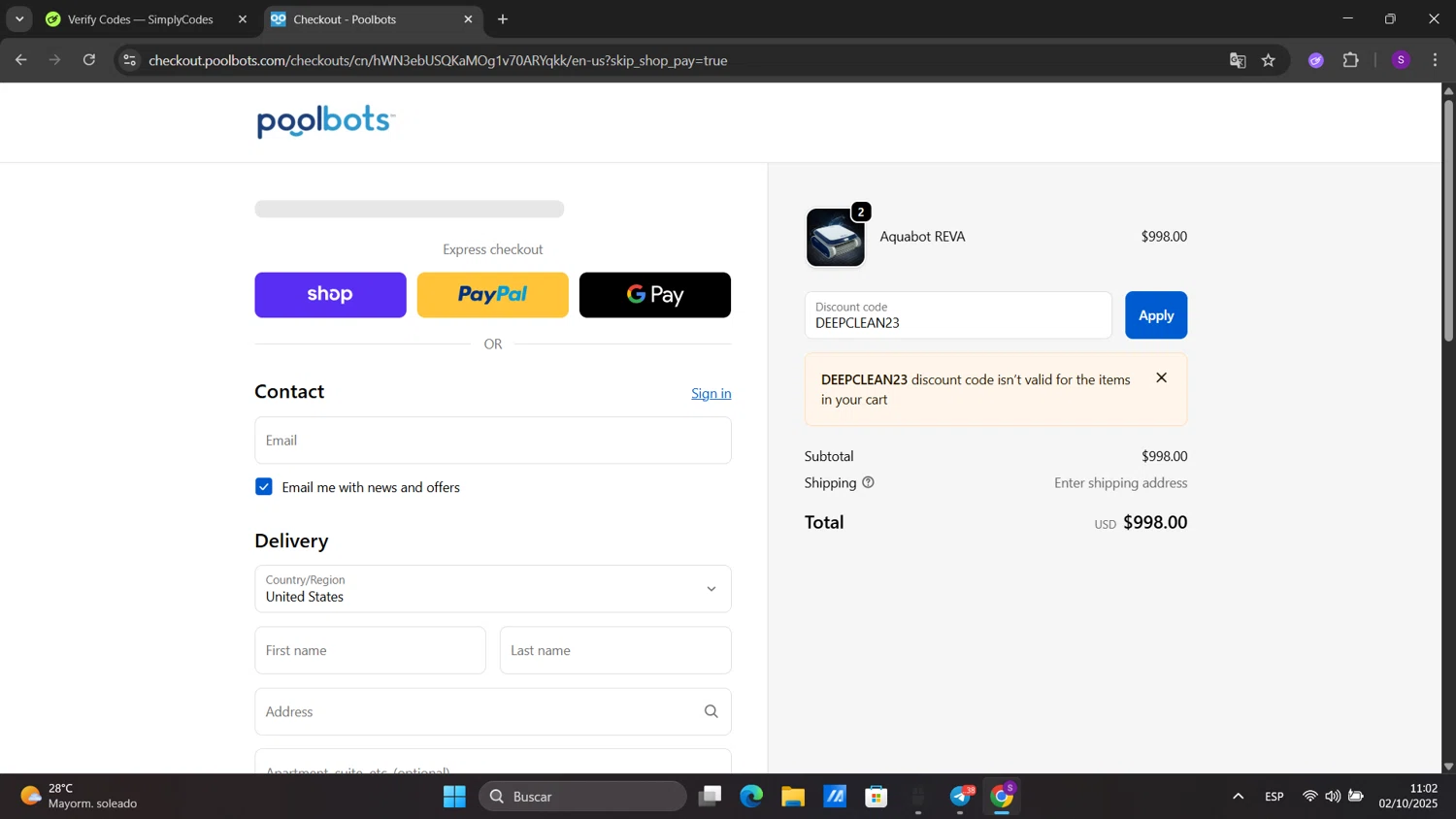Pay with Shop Pay button
The image size is (1456, 819).
pos(330,295)
